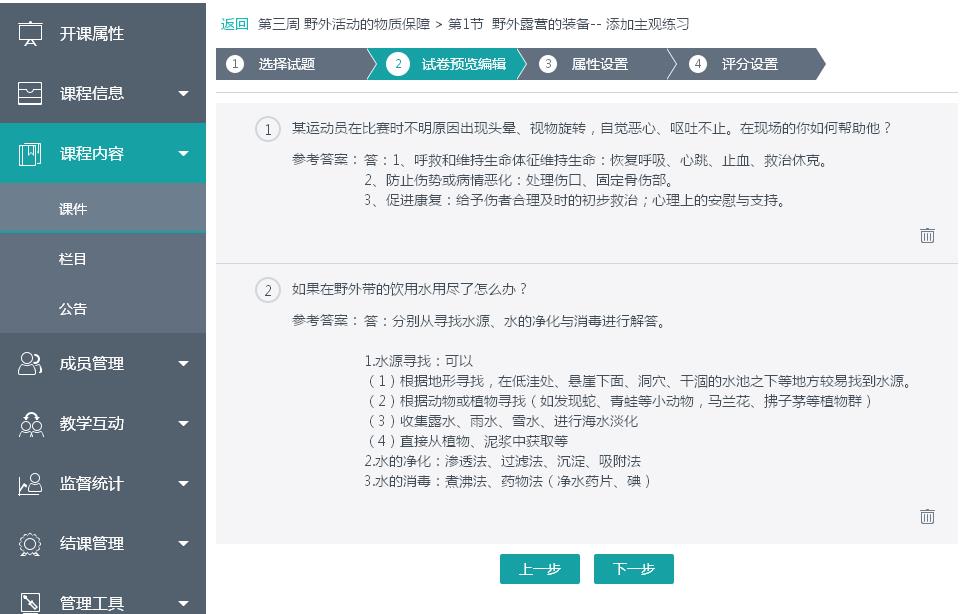
Task: Open the 公告 submenu item
Action: pos(73,309)
